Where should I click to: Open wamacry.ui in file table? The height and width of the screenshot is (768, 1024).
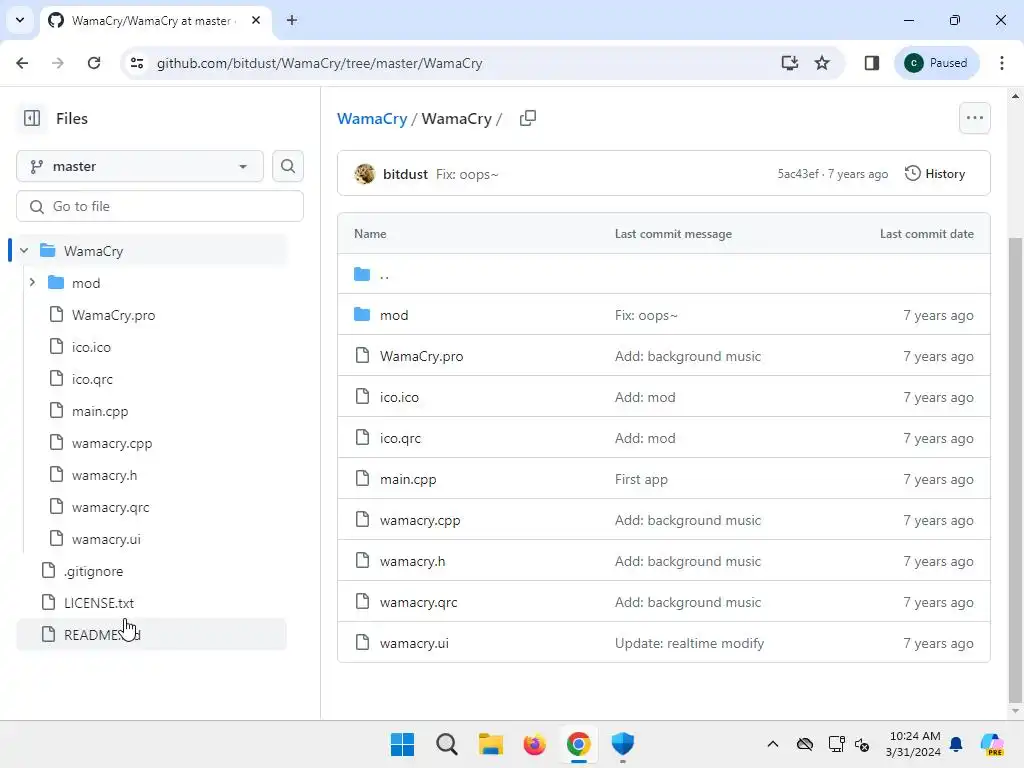(414, 644)
